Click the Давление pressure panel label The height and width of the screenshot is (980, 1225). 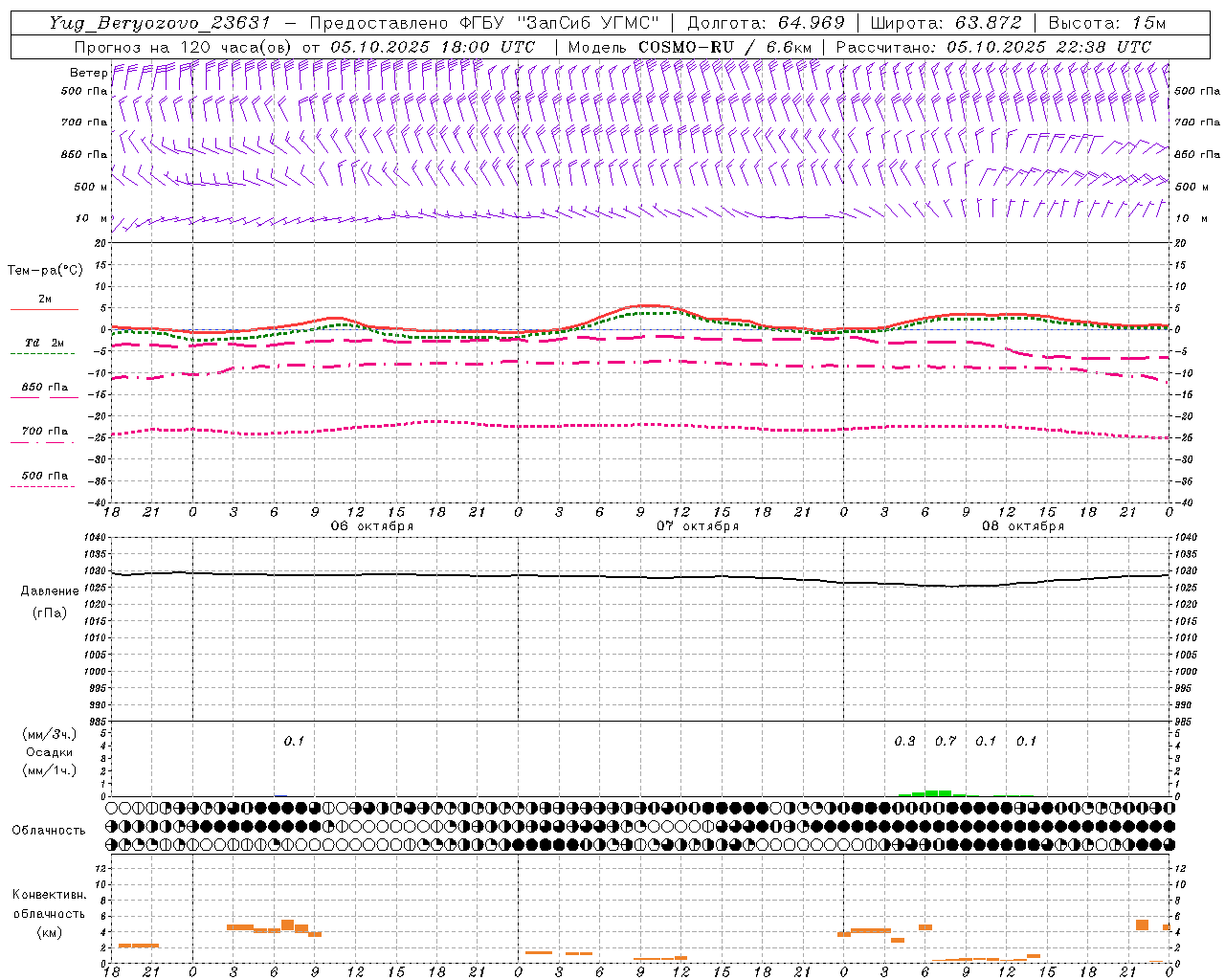[49, 591]
